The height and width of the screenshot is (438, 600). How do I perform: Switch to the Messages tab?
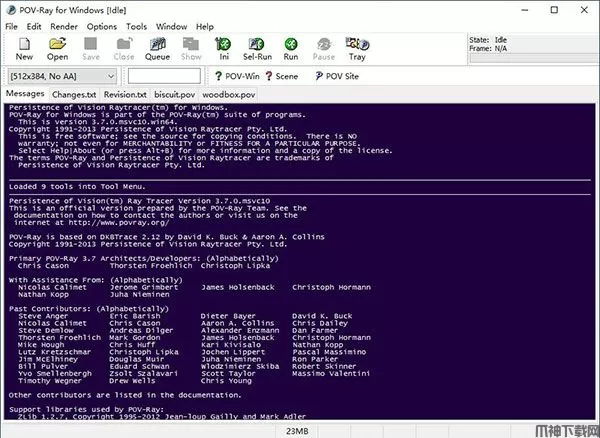(25, 94)
